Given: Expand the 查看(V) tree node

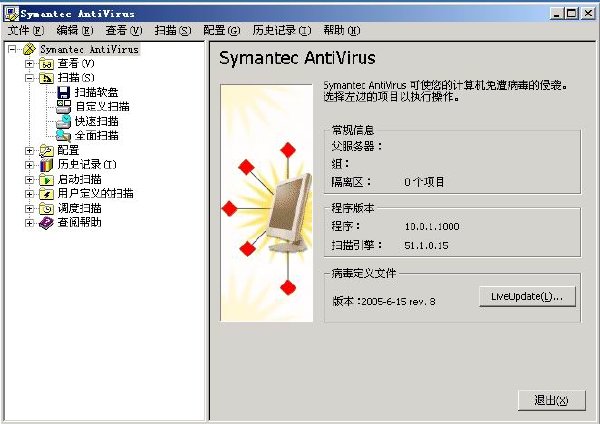Looking at the screenshot, I should click(29, 64).
